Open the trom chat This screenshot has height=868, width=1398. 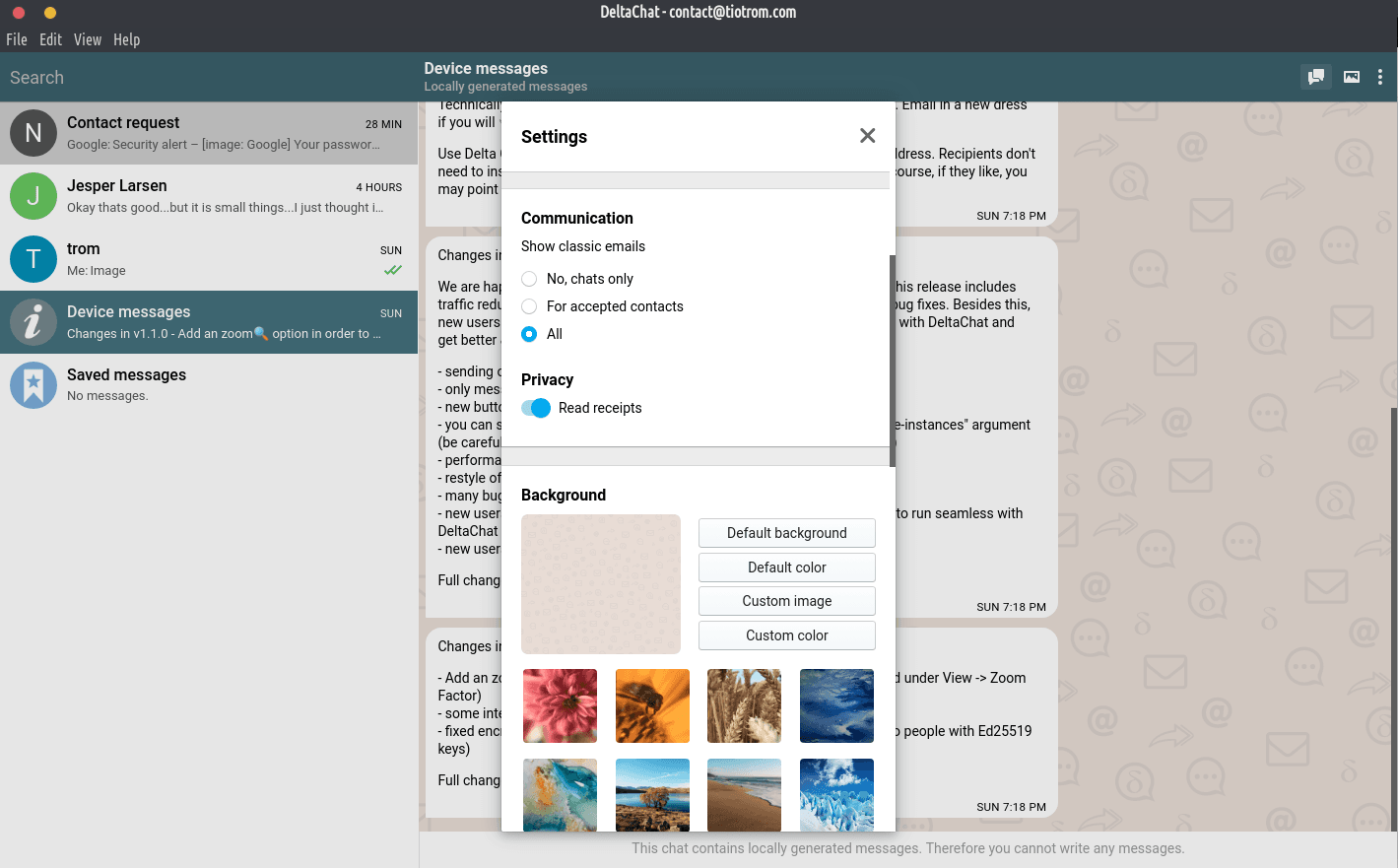(x=209, y=259)
